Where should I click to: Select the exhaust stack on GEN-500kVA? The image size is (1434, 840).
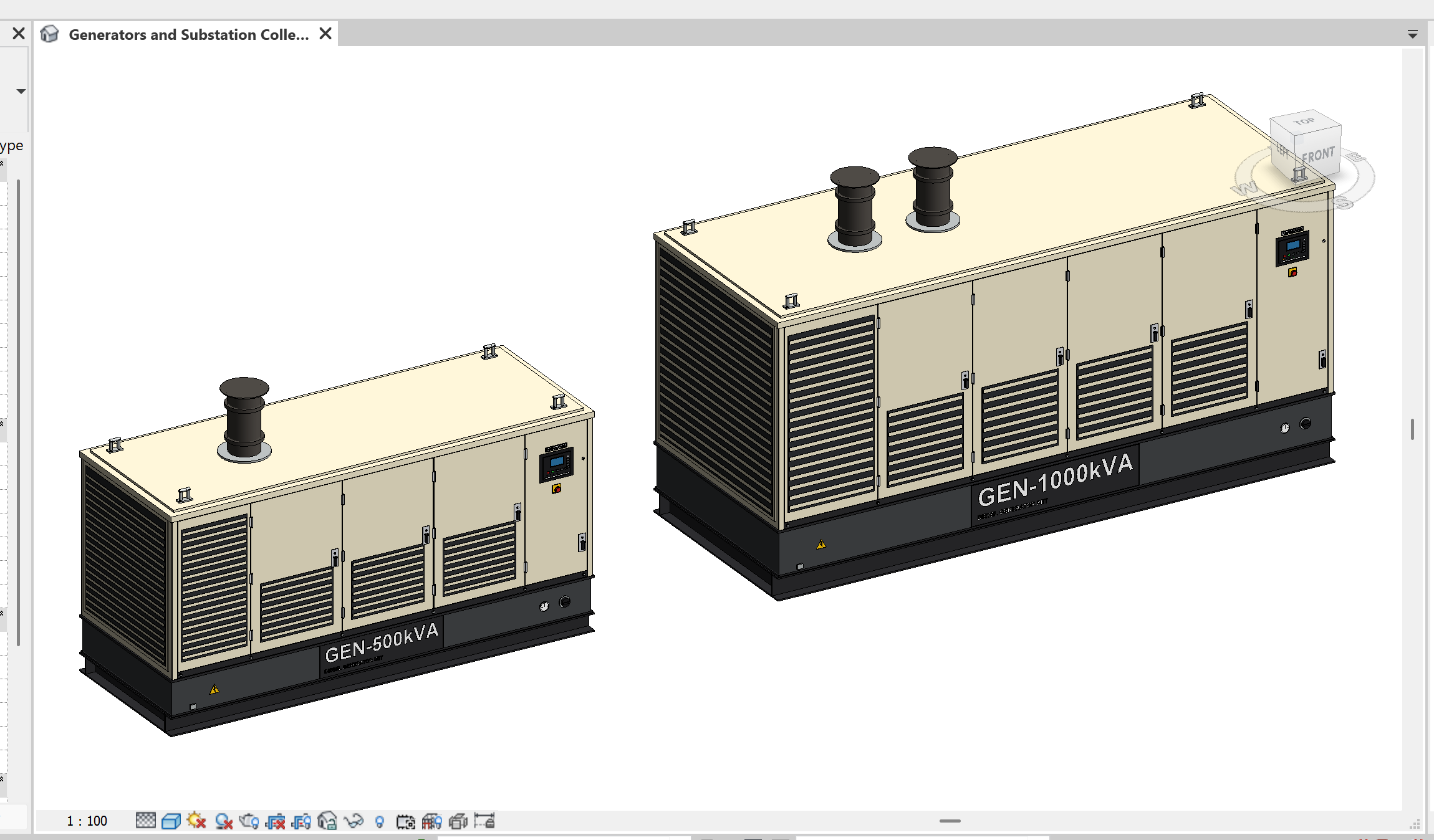244,419
